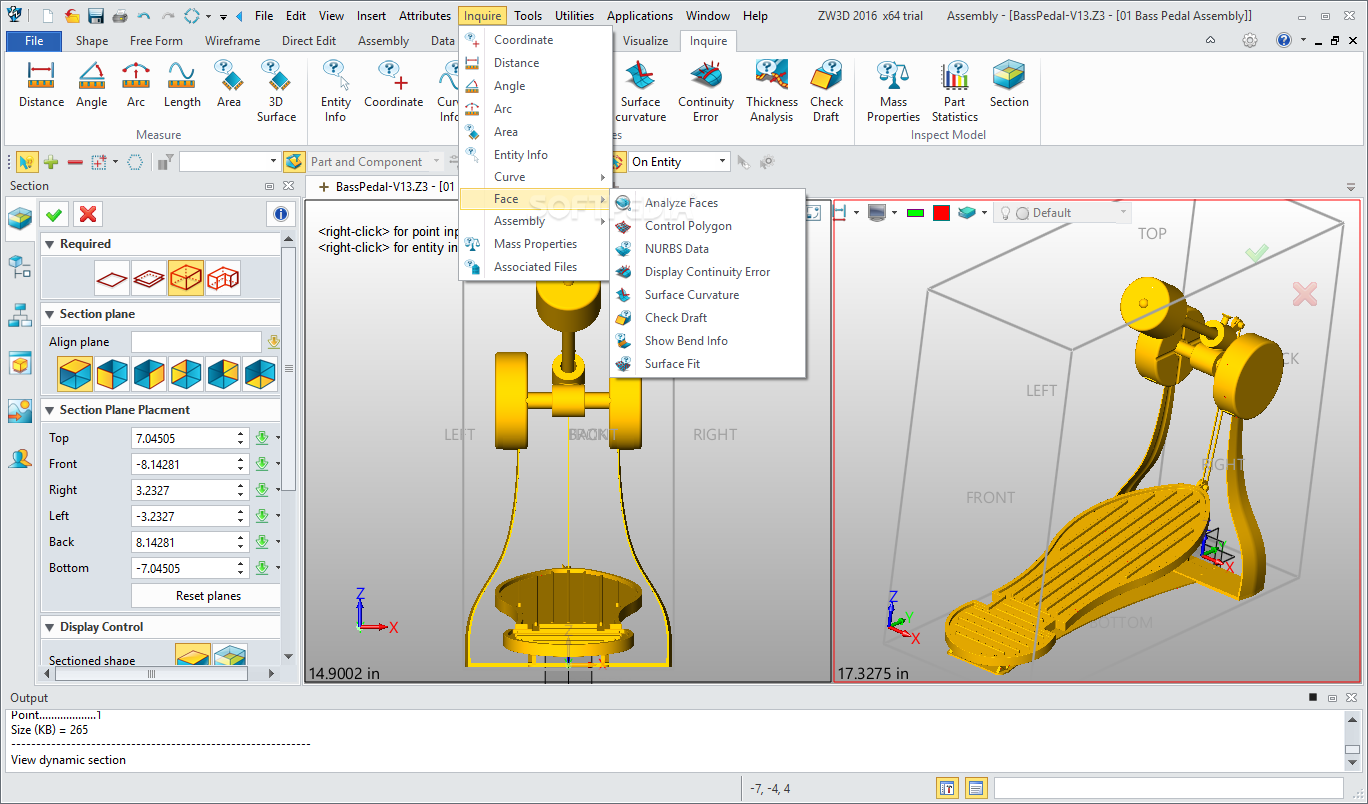Screen dimensions: 1368x804
Task: Click the add-to-selection green plus icon
Action: tap(50, 161)
